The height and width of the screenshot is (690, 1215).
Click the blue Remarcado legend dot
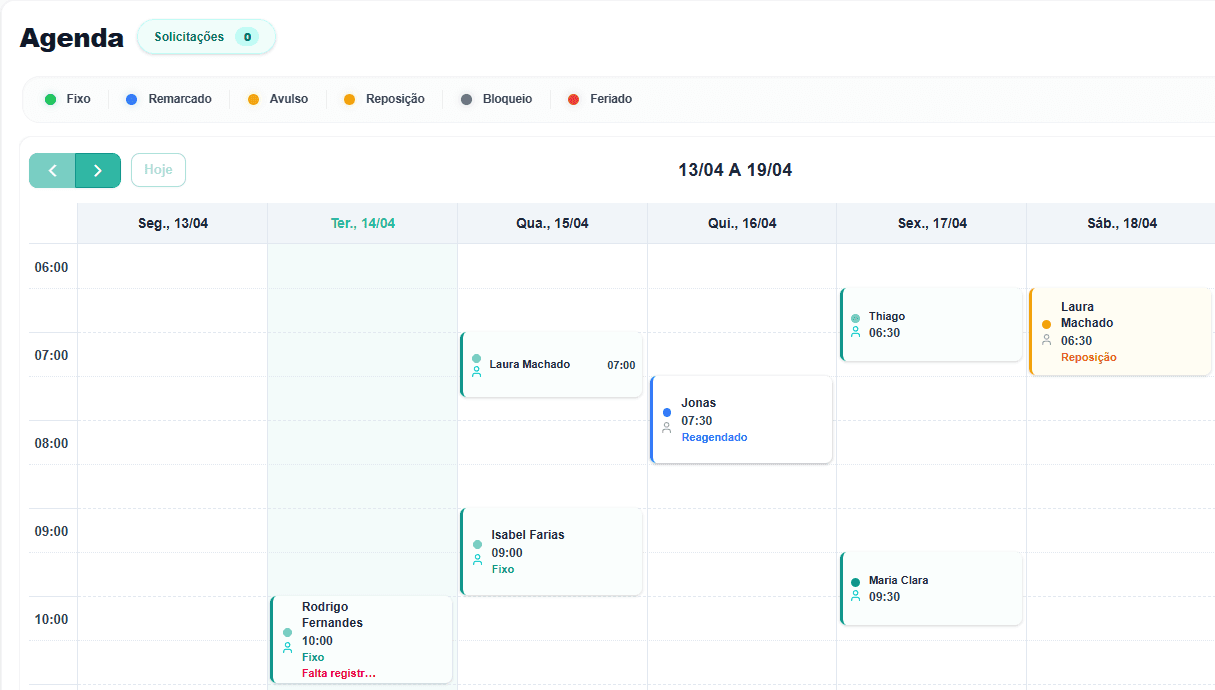(131, 99)
